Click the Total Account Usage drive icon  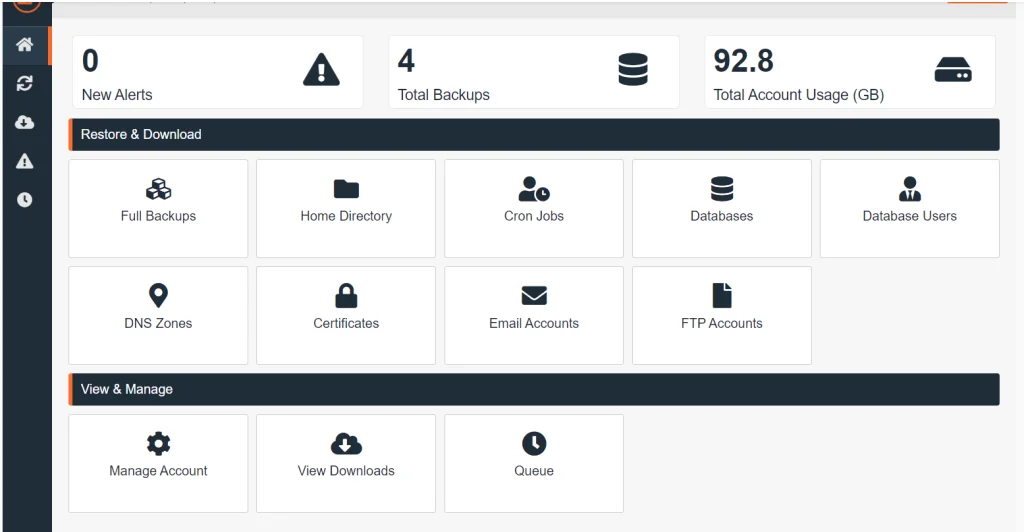(953, 70)
